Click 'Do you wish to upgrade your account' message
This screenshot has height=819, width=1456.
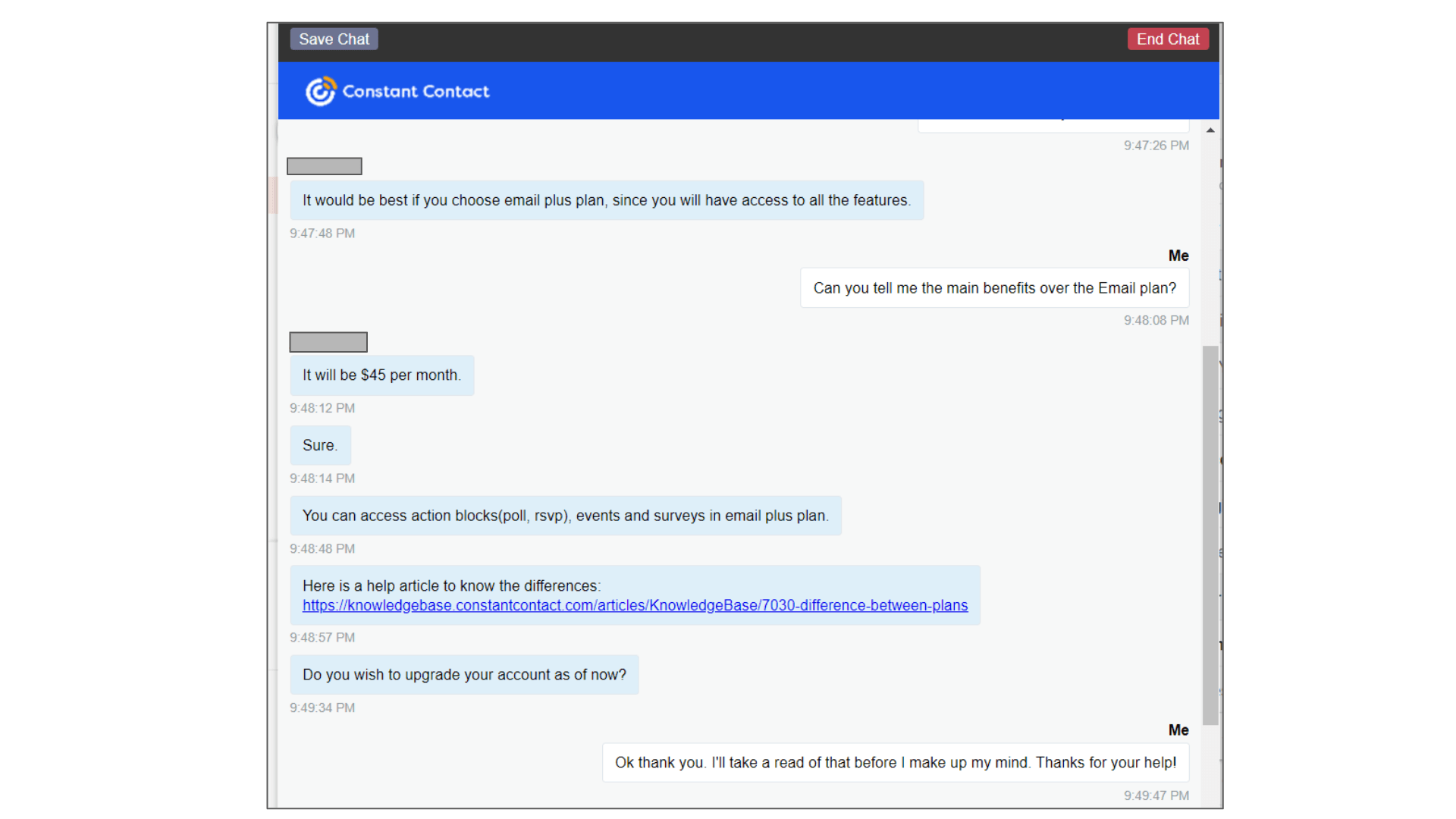(464, 675)
